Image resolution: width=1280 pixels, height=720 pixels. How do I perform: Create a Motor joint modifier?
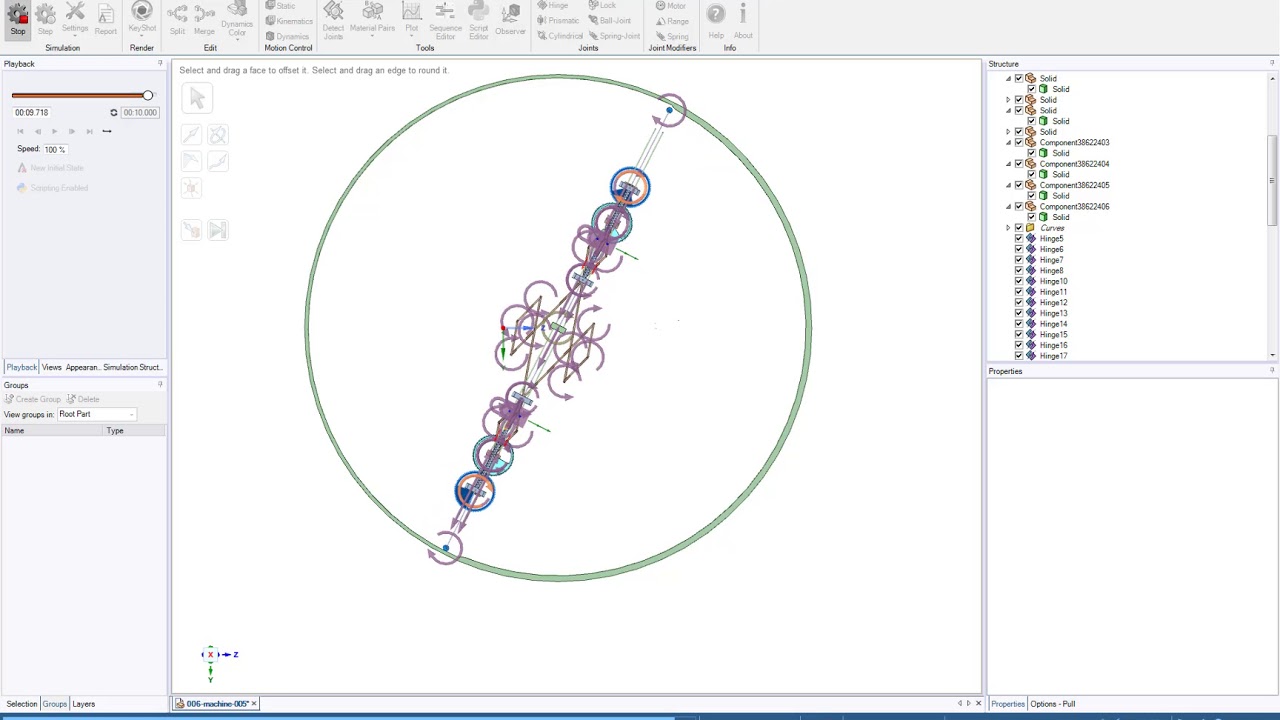(671, 6)
